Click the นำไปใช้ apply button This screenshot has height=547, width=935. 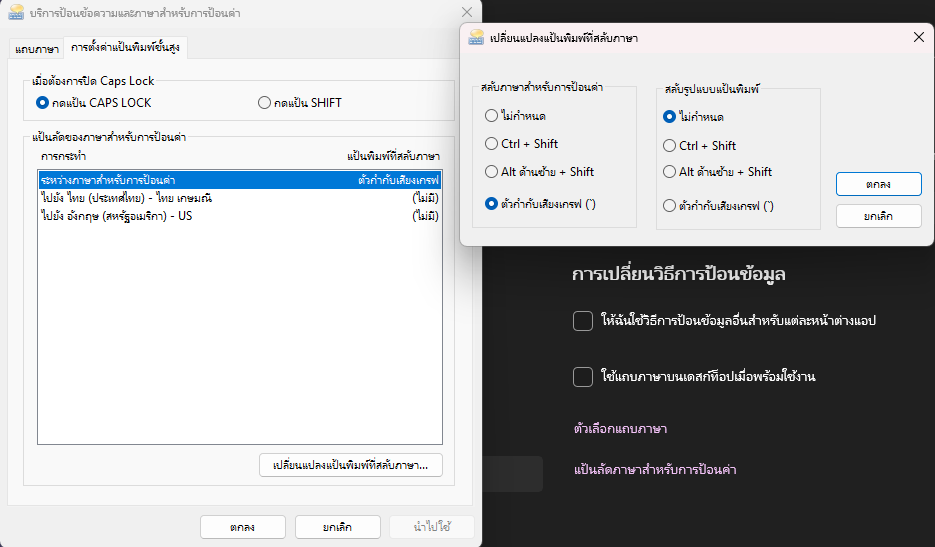432,527
